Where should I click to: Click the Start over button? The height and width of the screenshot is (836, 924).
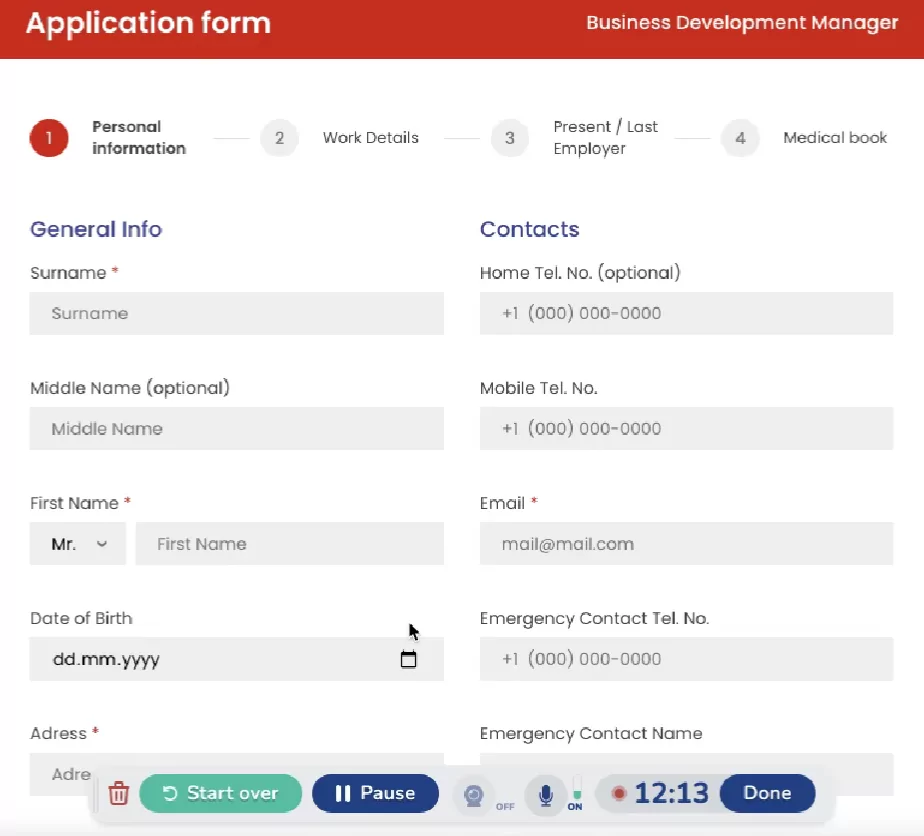coord(220,794)
